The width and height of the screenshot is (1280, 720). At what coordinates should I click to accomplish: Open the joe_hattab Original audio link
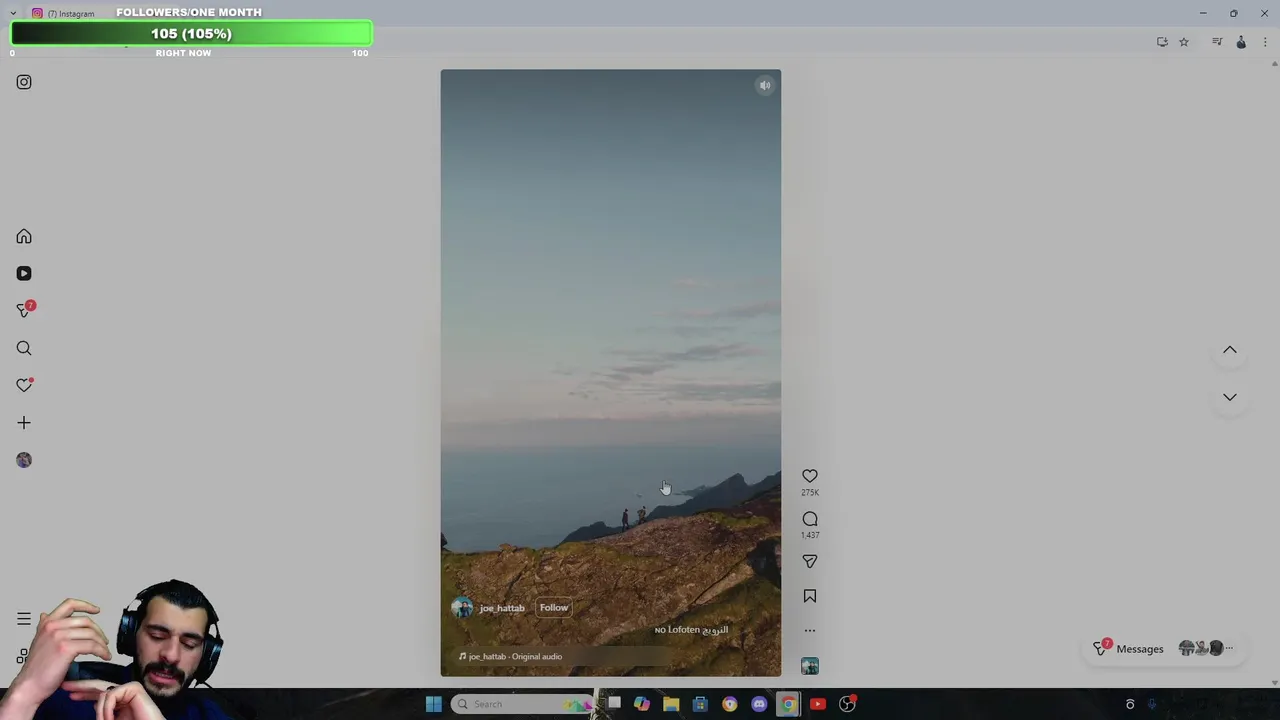tap(511, 657)
